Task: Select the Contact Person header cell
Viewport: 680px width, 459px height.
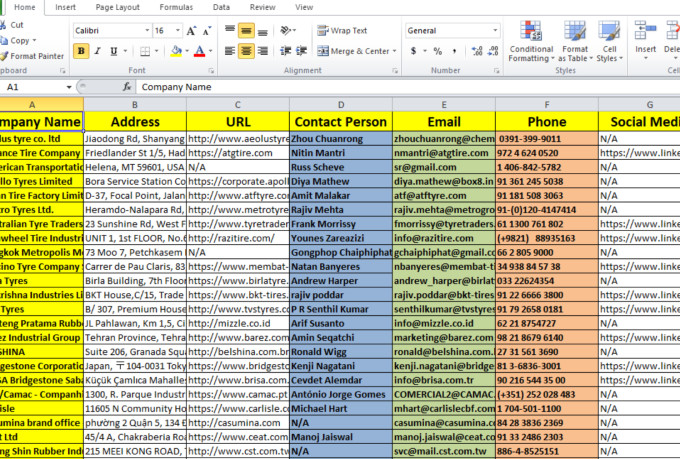Action: point(340,121)
